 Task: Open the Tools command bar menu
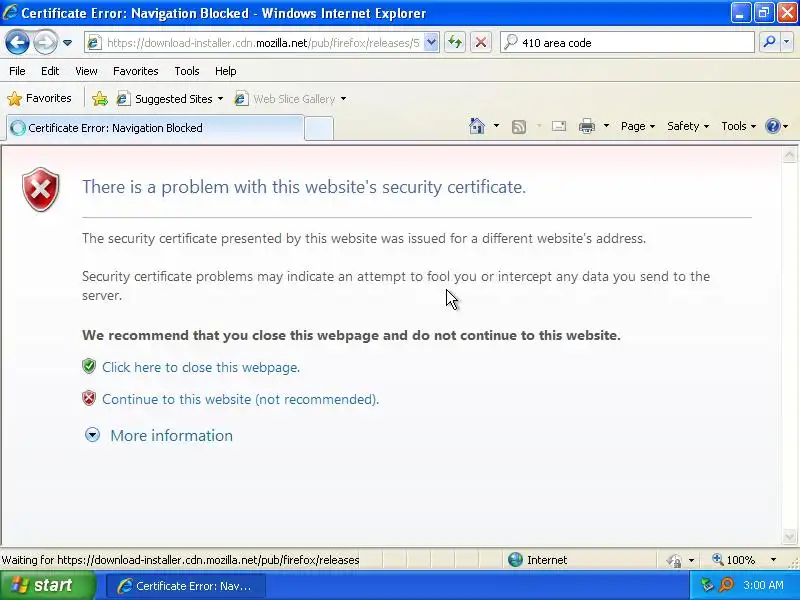[x=738, y=126]
